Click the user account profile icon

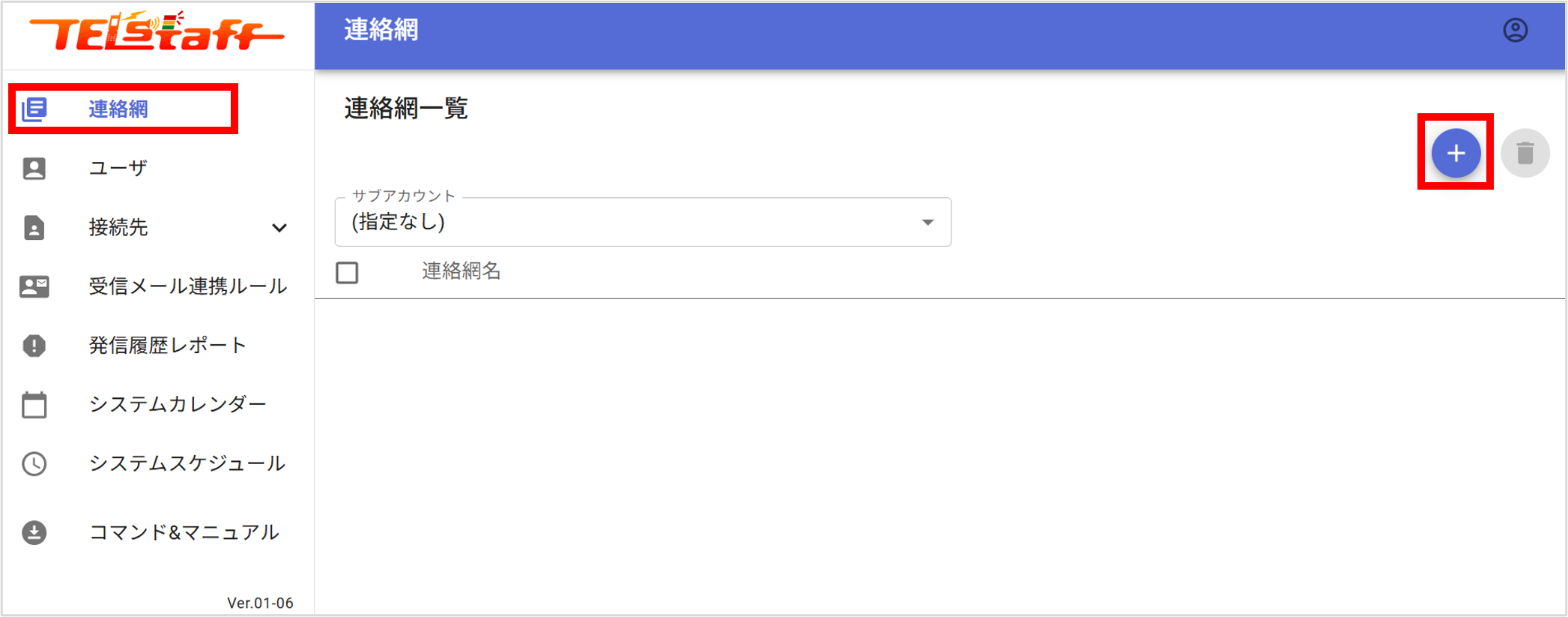(1515, 31)
